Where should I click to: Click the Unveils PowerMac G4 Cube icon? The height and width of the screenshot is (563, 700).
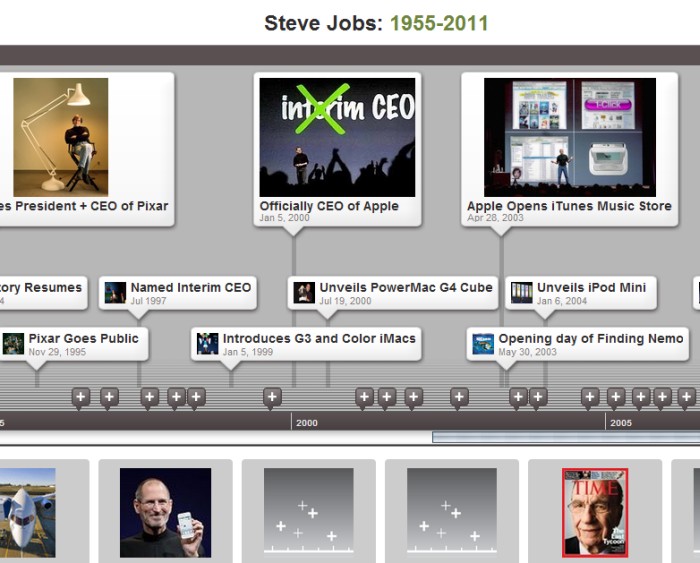click(x=304, y=293)
